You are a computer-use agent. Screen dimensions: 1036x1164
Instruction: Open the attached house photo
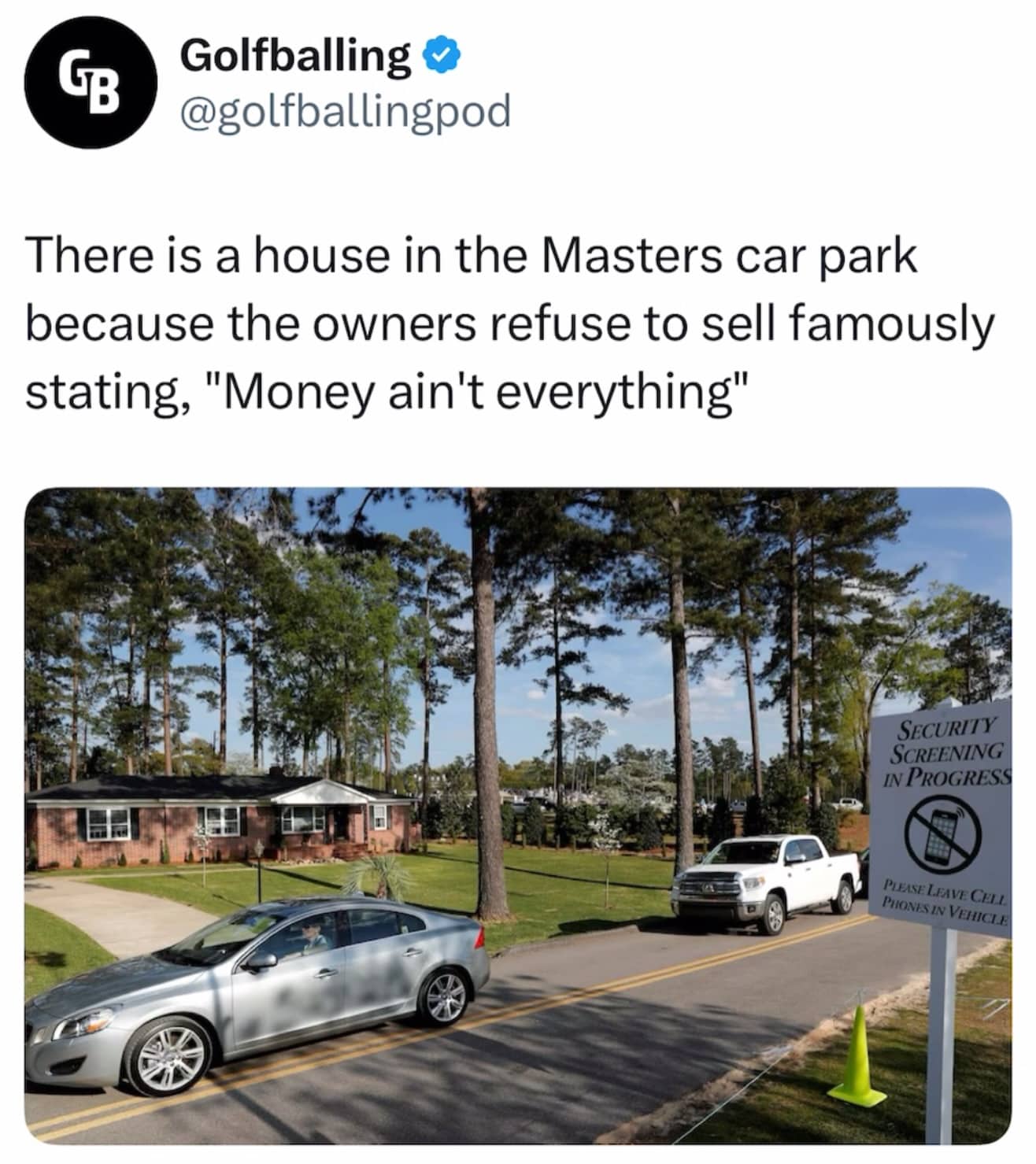[518, 816]
